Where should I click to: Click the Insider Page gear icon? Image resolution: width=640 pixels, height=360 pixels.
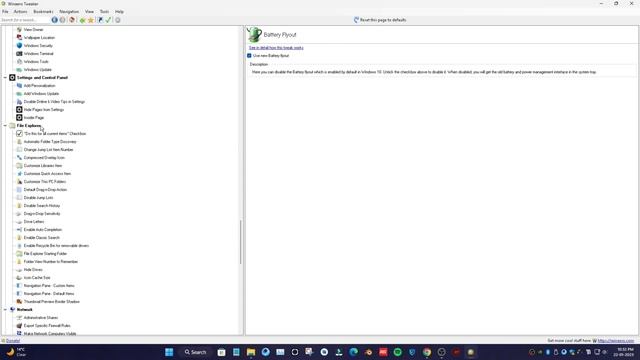(19, 118)
